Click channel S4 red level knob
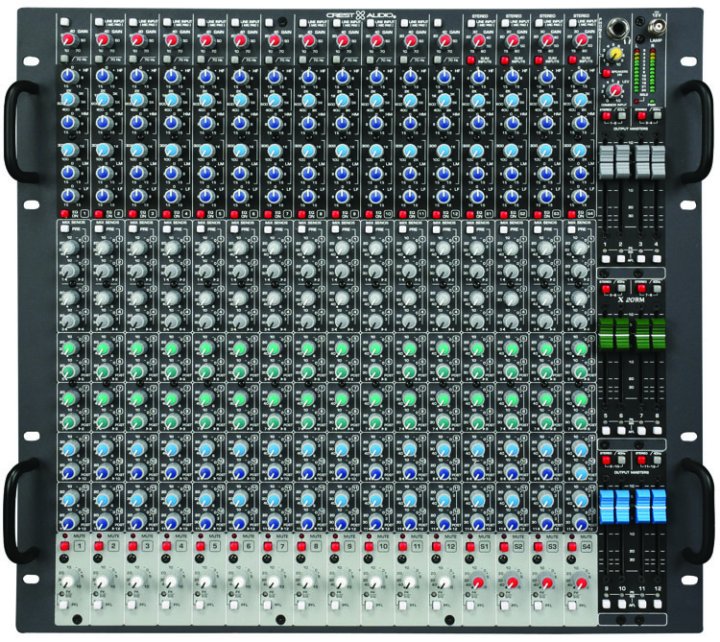This screenshot has width=720, height=642. coord(580,582)
